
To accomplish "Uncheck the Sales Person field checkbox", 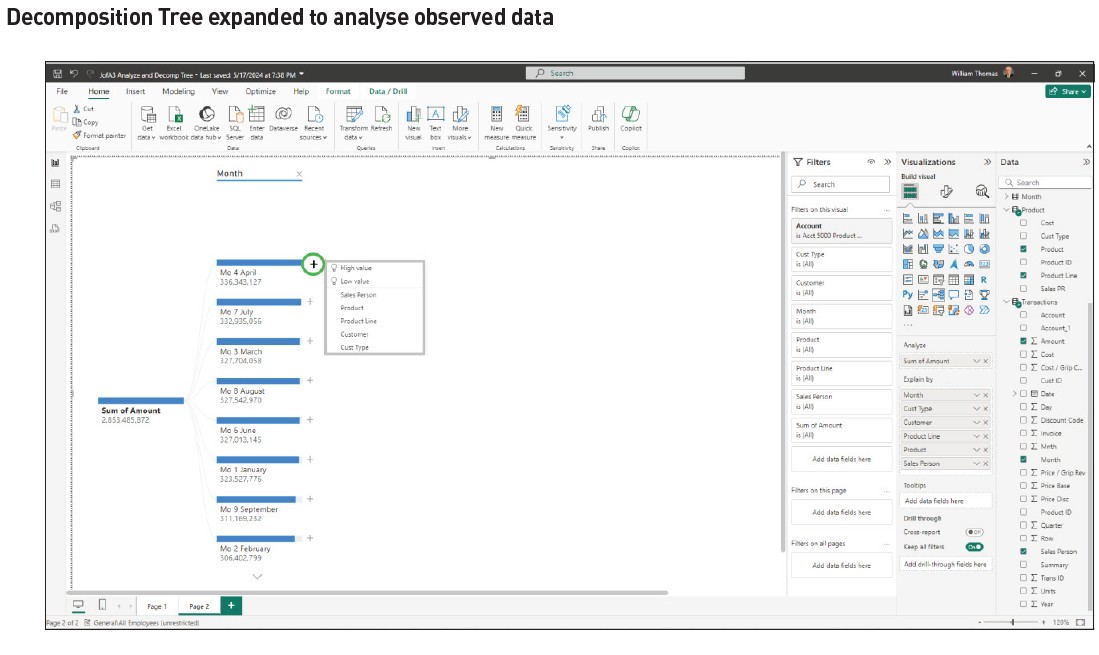I will (1023, 551).
